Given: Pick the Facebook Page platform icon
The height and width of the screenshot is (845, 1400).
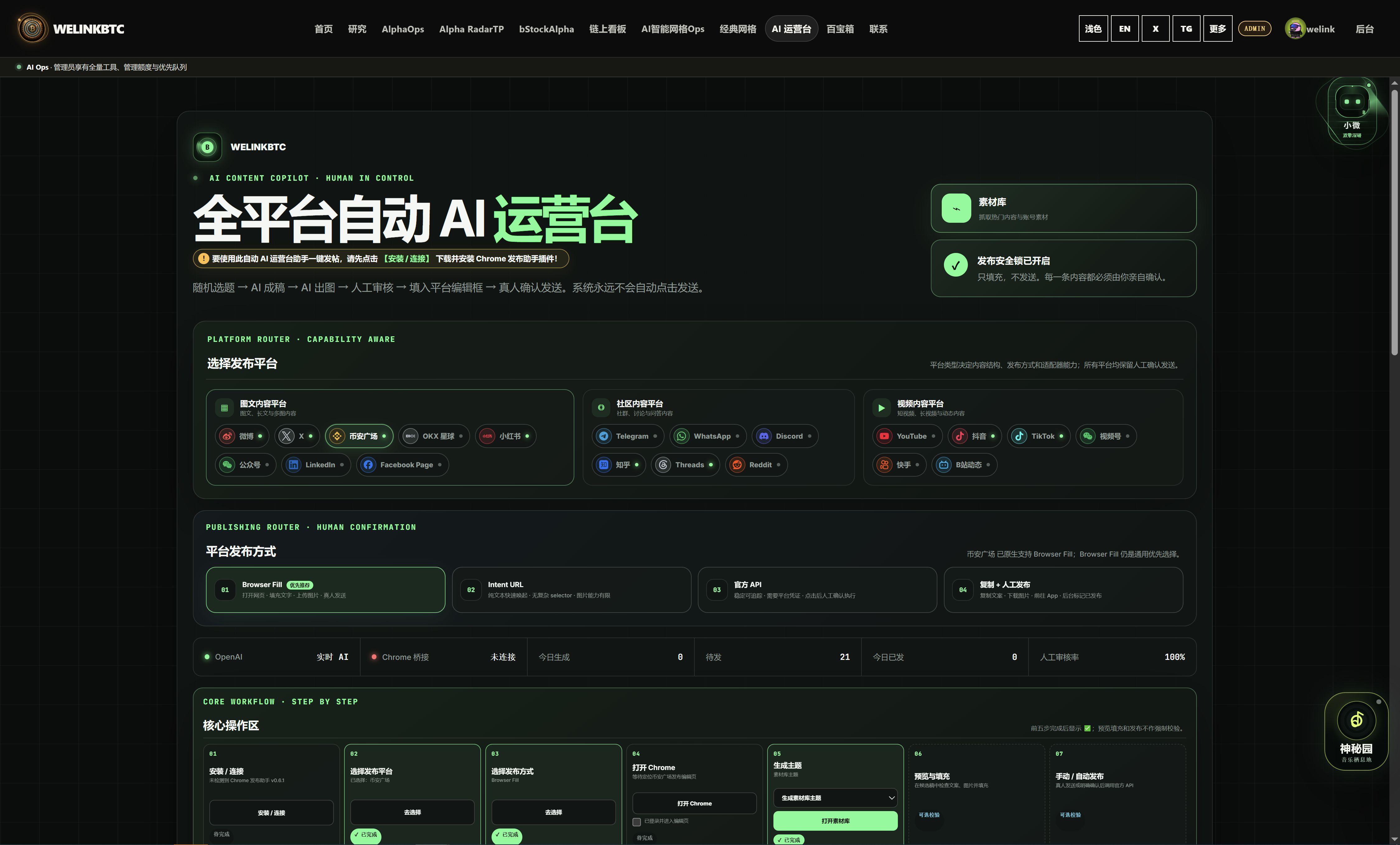Looking at the screenshot, I should tap(368, 465).
